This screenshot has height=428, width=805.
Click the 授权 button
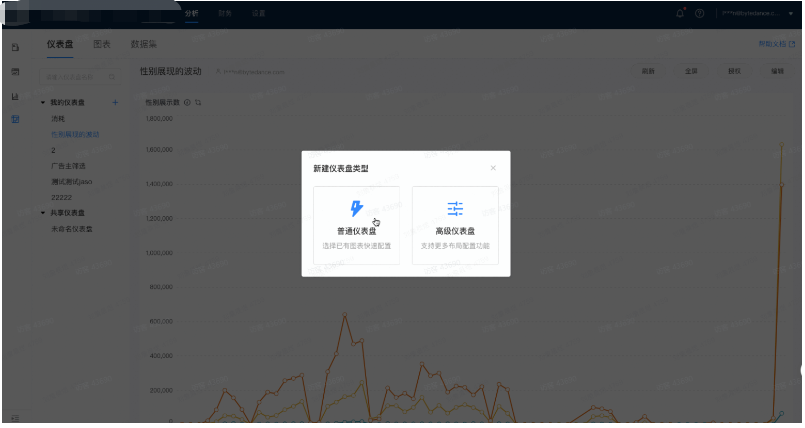point(734,71)
